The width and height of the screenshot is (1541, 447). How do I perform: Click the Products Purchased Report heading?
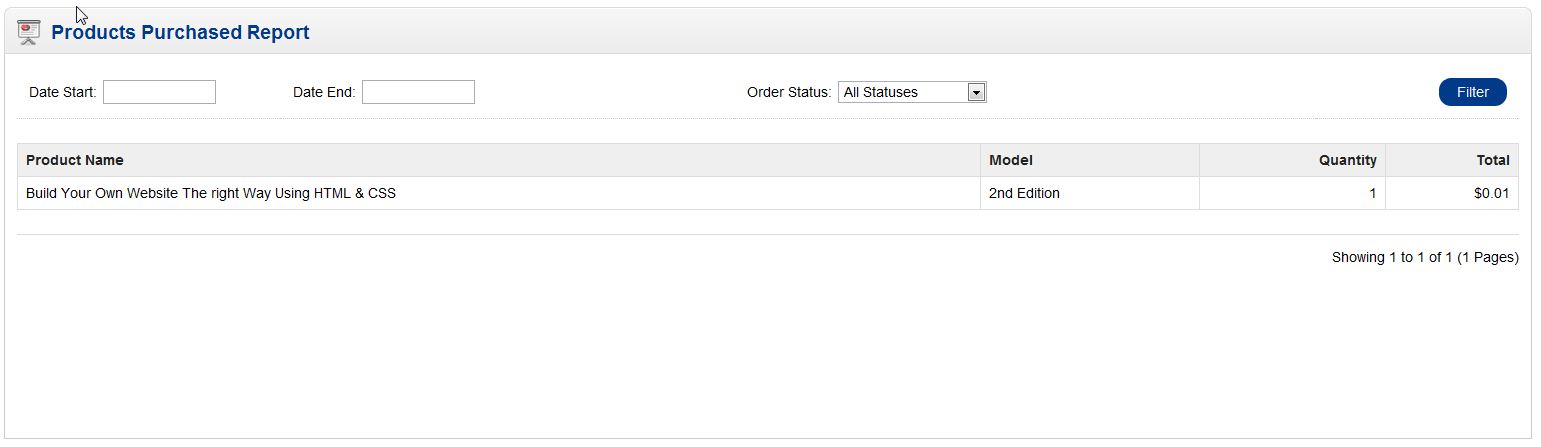pyautogui.click(x=180, y=33)
